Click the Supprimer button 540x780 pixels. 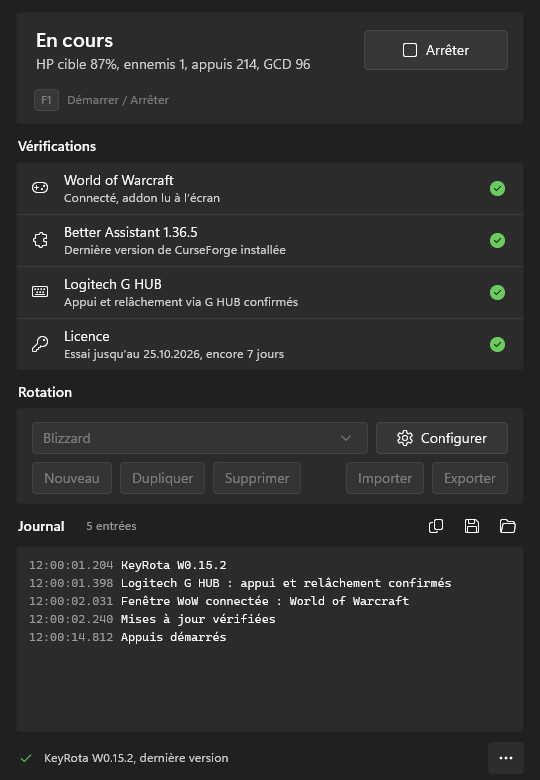pos(257,478)
